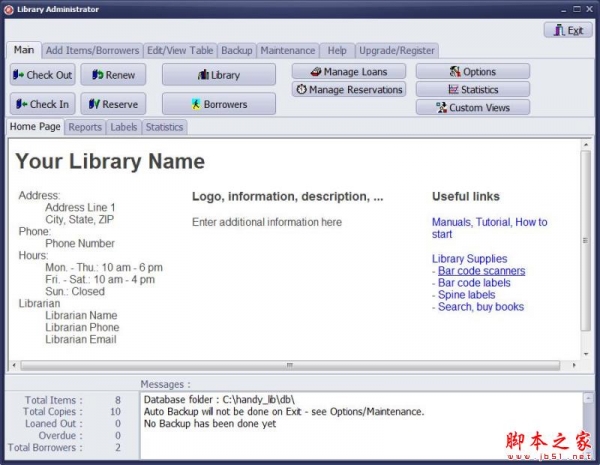Click the Manage Reservations button label

[356, 90]
